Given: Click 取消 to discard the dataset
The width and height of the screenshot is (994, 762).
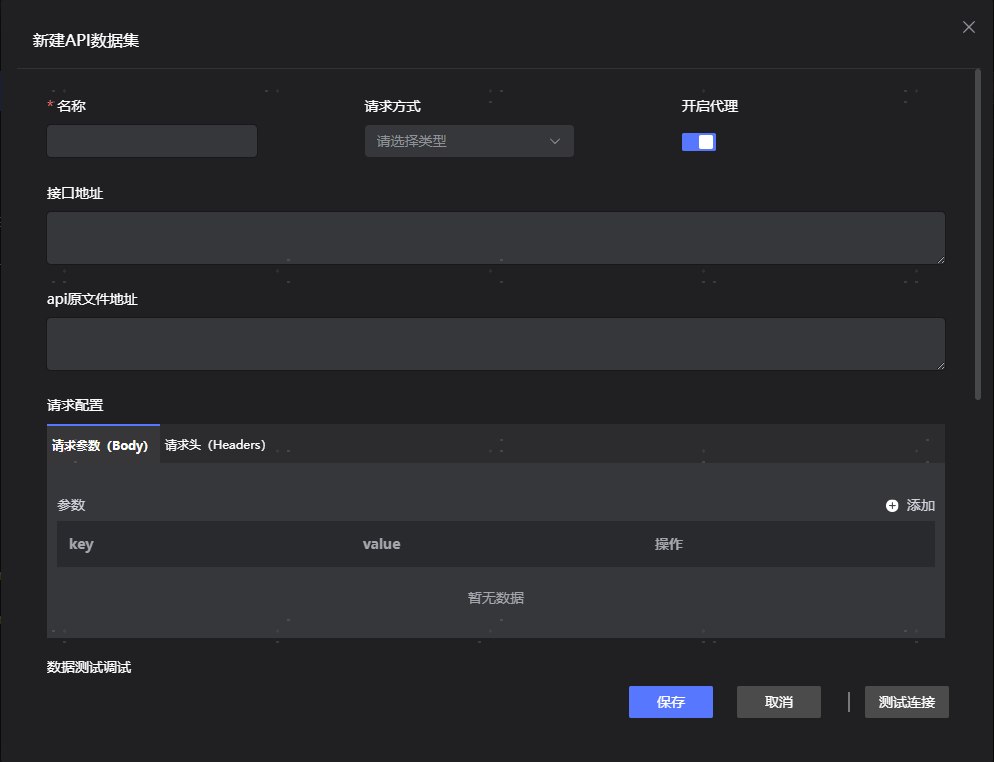Looking at the screenshot, I should pos(778,702).
